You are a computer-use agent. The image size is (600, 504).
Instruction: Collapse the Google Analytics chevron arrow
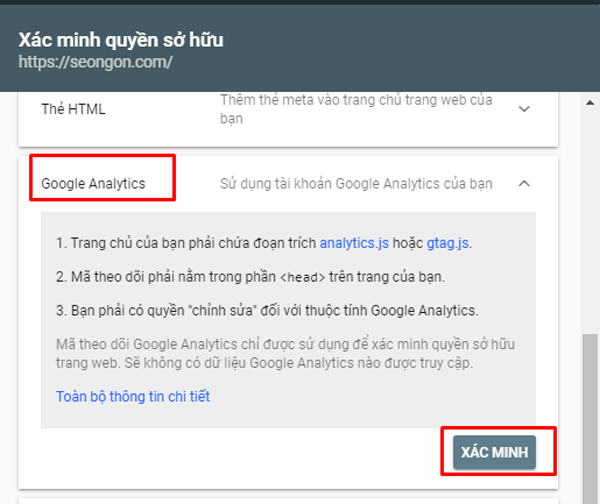pos(524,184)
